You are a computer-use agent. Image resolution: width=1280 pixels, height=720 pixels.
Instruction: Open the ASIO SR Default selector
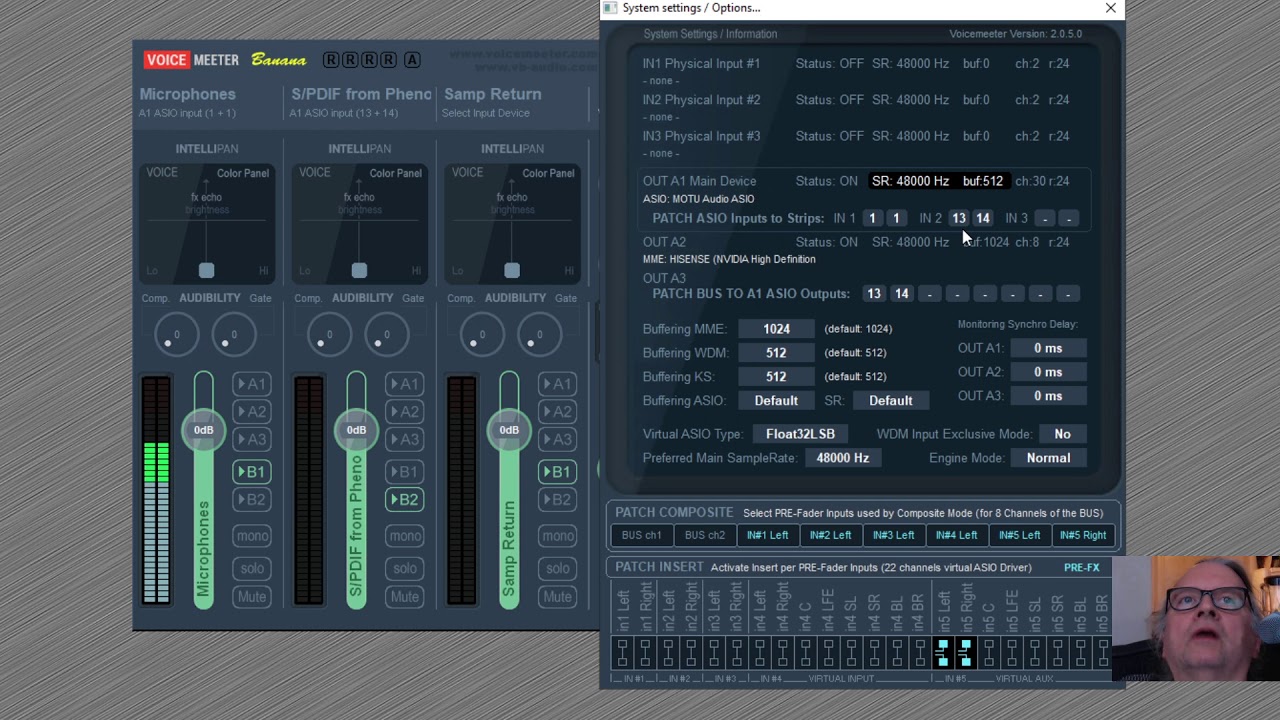click(x=891, y=401)
